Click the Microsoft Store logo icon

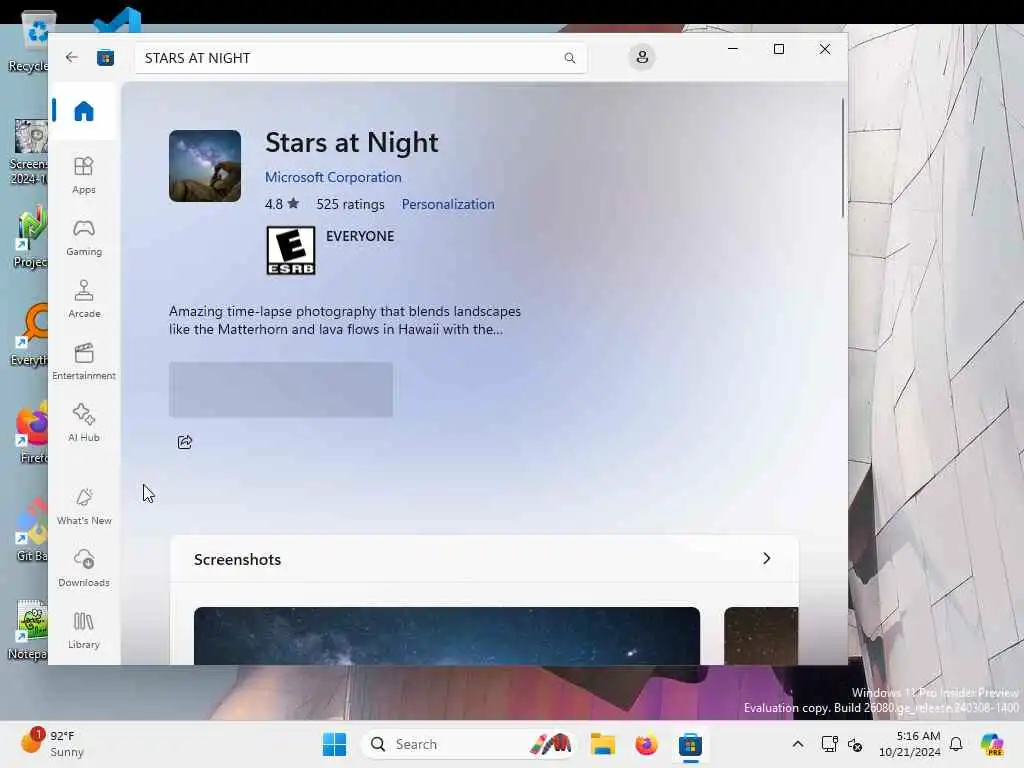coord(105,58)
